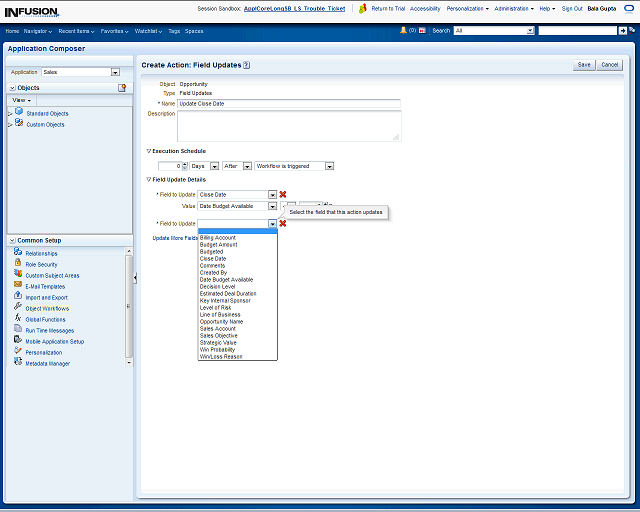
Task: Select Budget Amount from the field list
Action: pos(219,244)
